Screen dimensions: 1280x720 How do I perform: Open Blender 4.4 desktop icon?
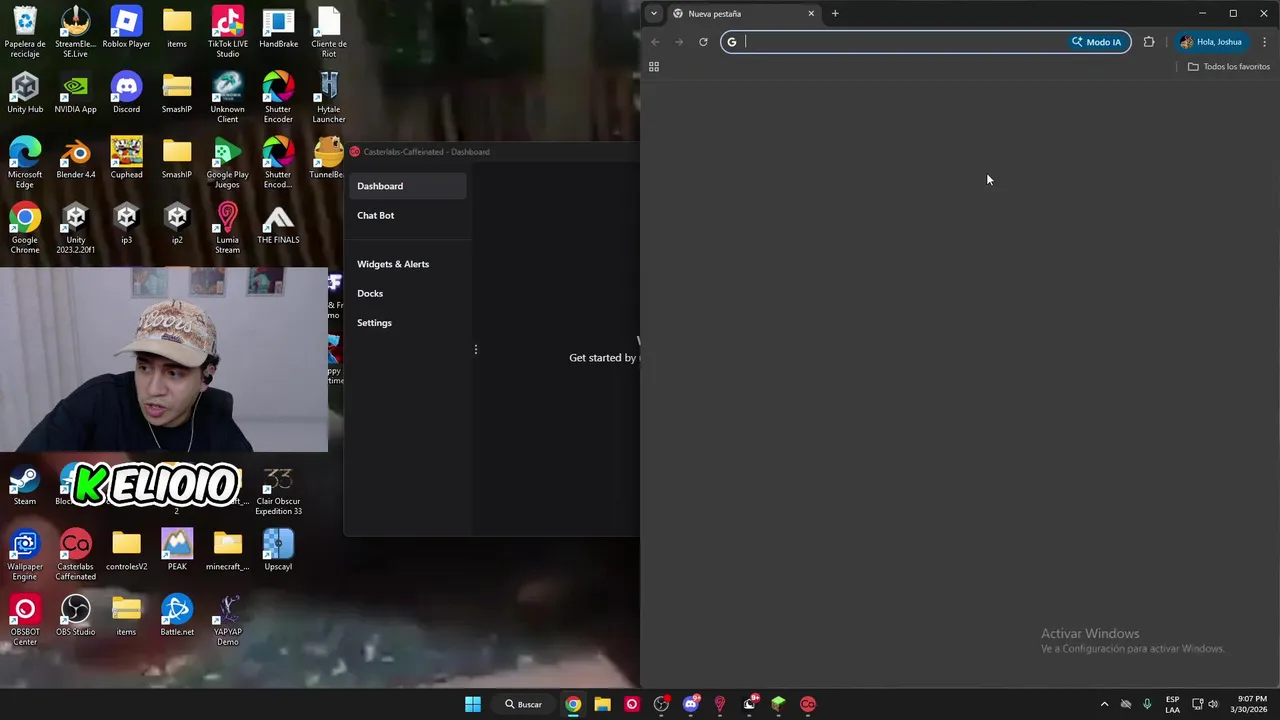[x=76, y=158]
